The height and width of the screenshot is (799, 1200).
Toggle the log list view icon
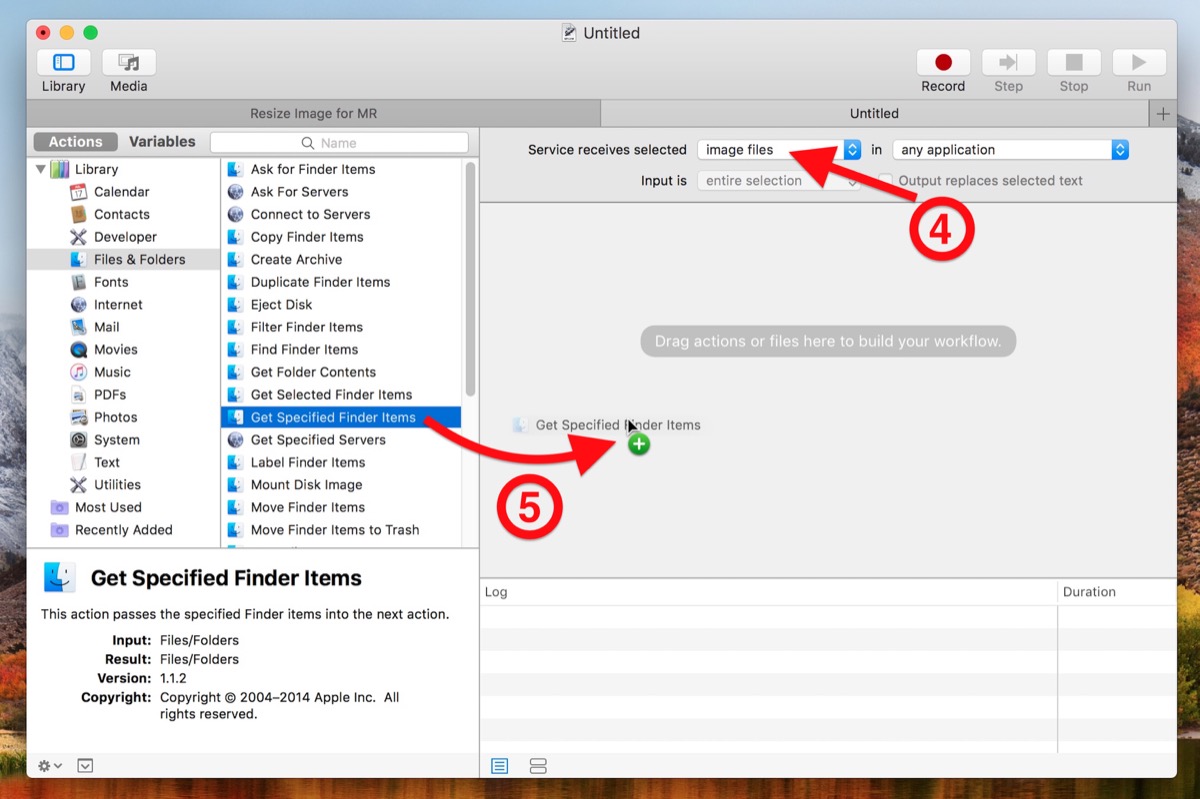[499, 765]
